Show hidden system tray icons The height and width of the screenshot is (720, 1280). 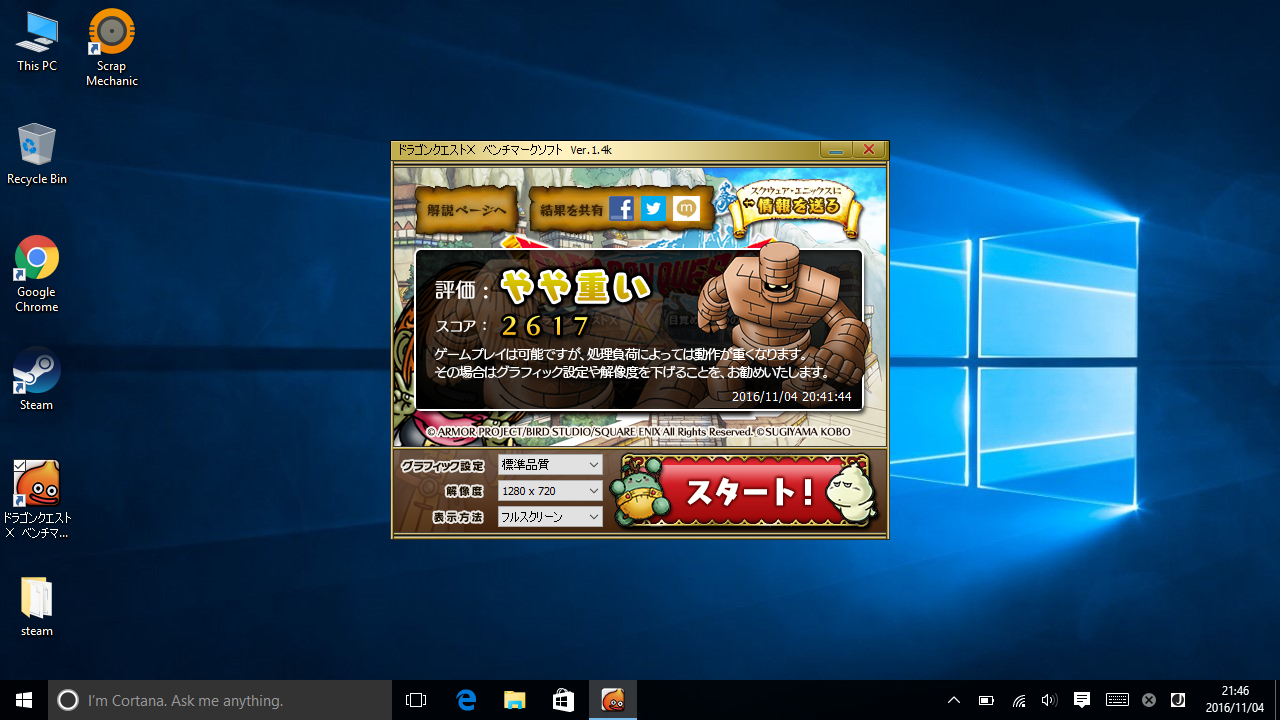pos(954,700)
